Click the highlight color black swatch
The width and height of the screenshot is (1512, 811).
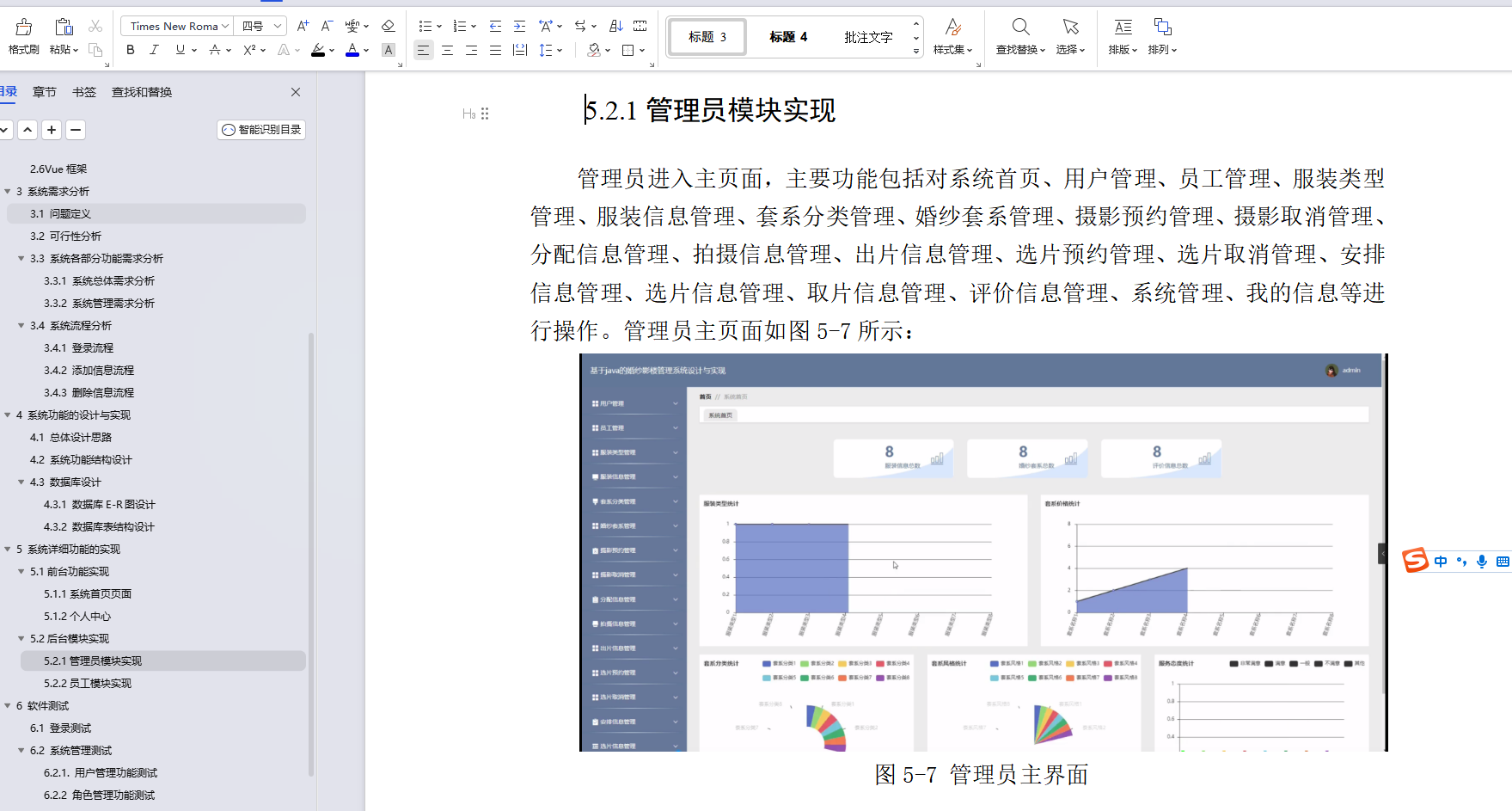pyautogui.click(x=318, y=51)
